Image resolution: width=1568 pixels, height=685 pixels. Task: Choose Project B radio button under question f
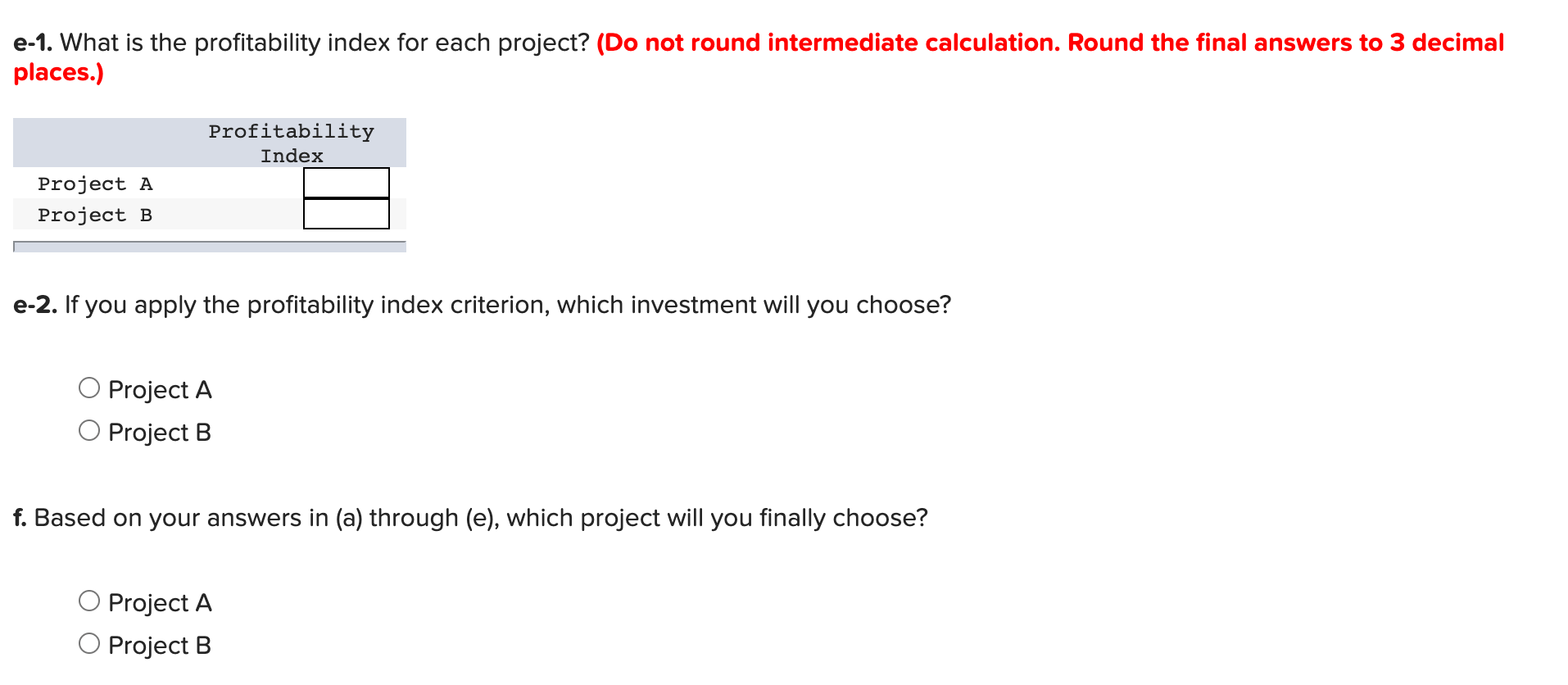click(89, 642)
